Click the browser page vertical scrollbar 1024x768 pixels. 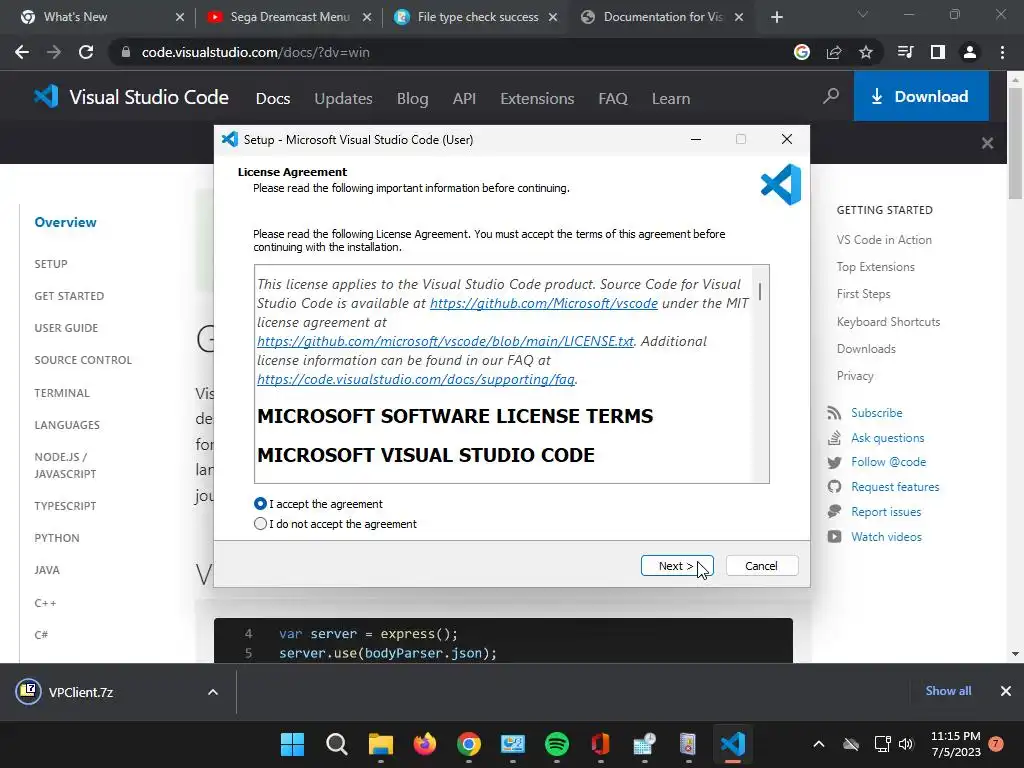pos(1015,144)
